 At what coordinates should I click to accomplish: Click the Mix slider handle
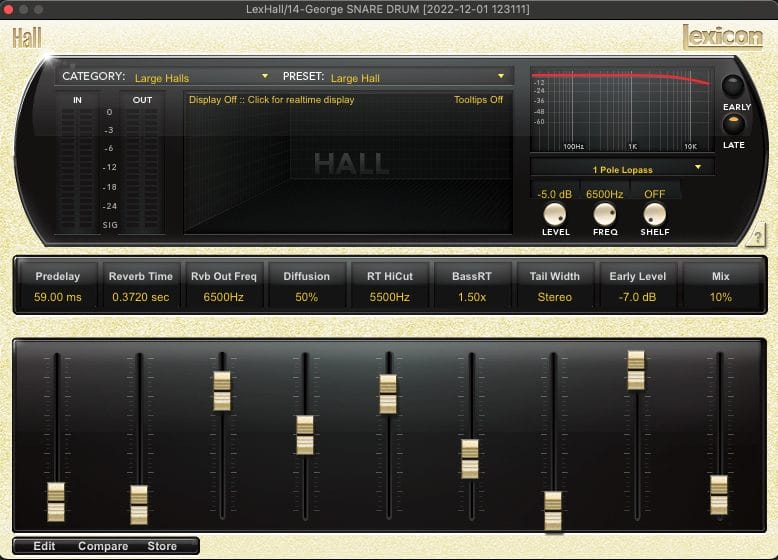[x=719, y=495]
